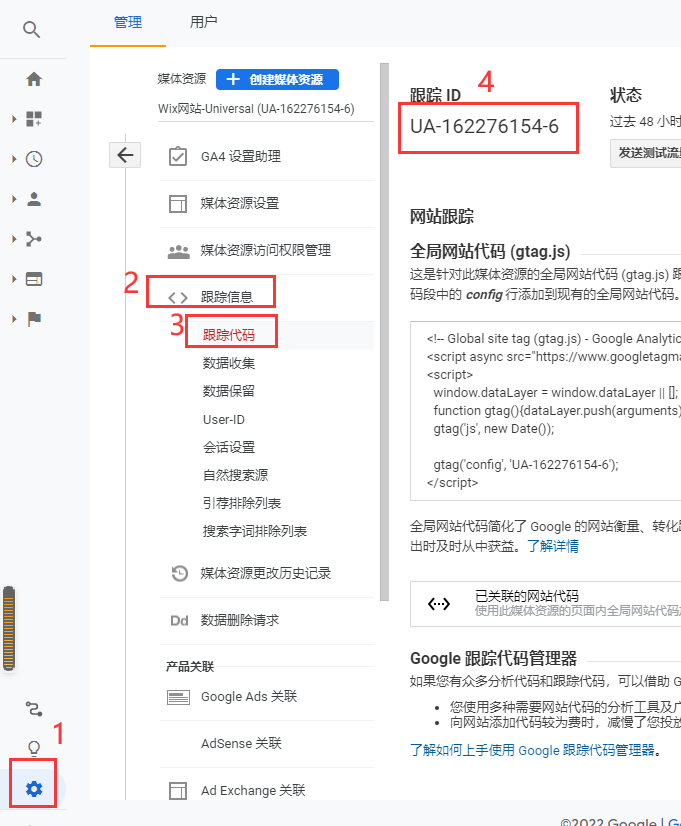Expand the Acquisition section arrow

(14, 239)
